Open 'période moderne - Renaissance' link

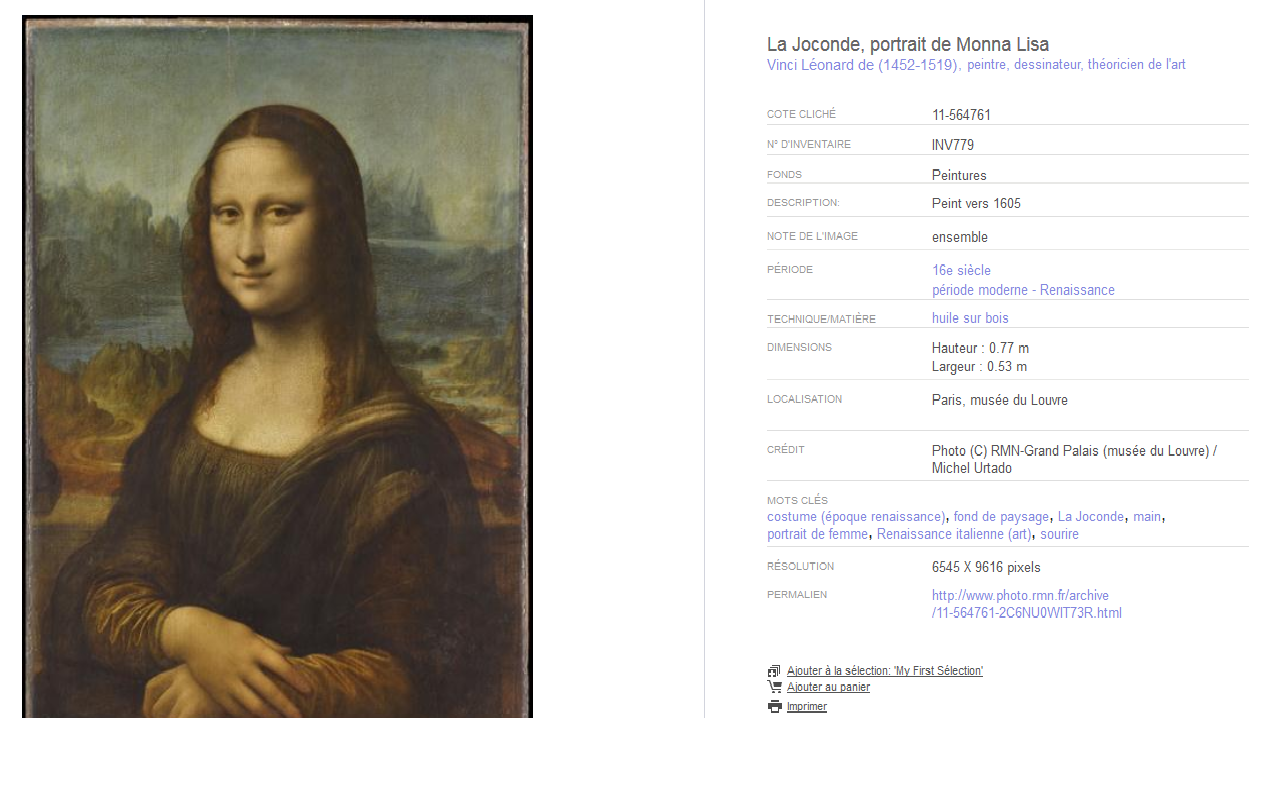coord(1023,290)
